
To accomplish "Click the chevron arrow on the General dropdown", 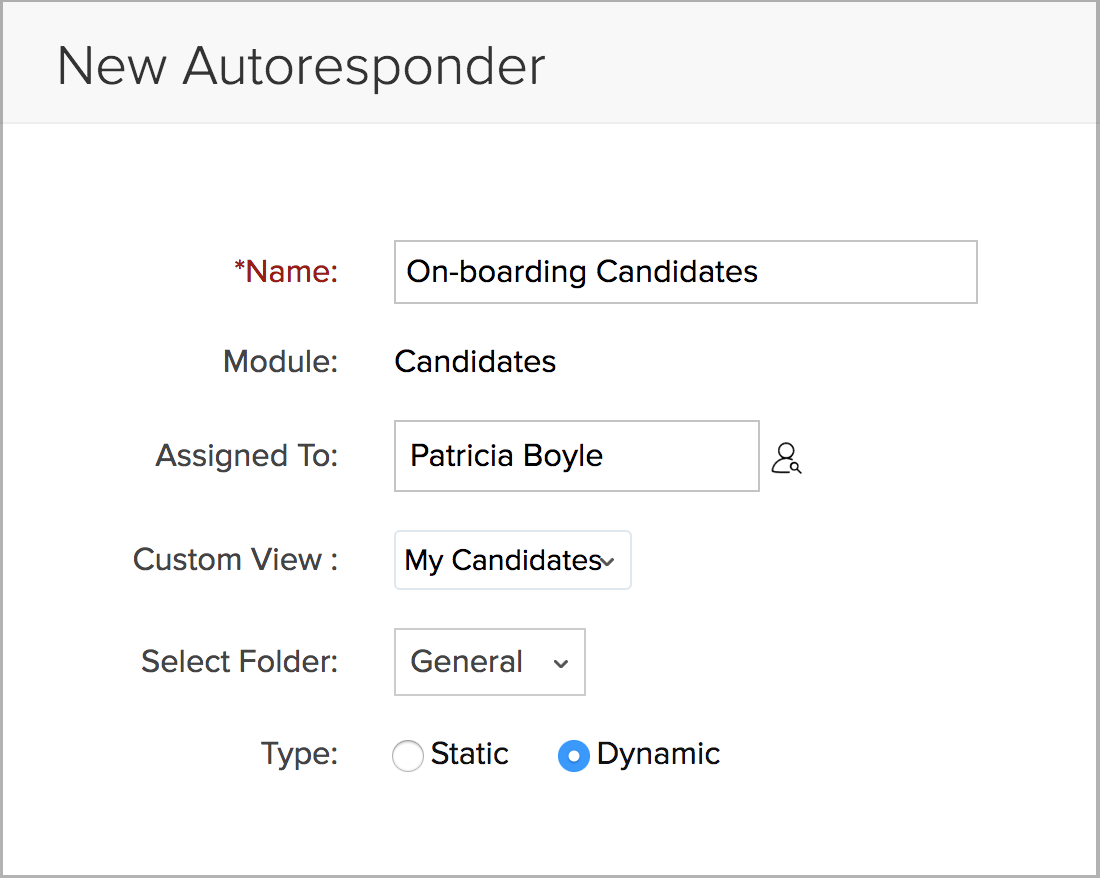I will click(561, 664).
